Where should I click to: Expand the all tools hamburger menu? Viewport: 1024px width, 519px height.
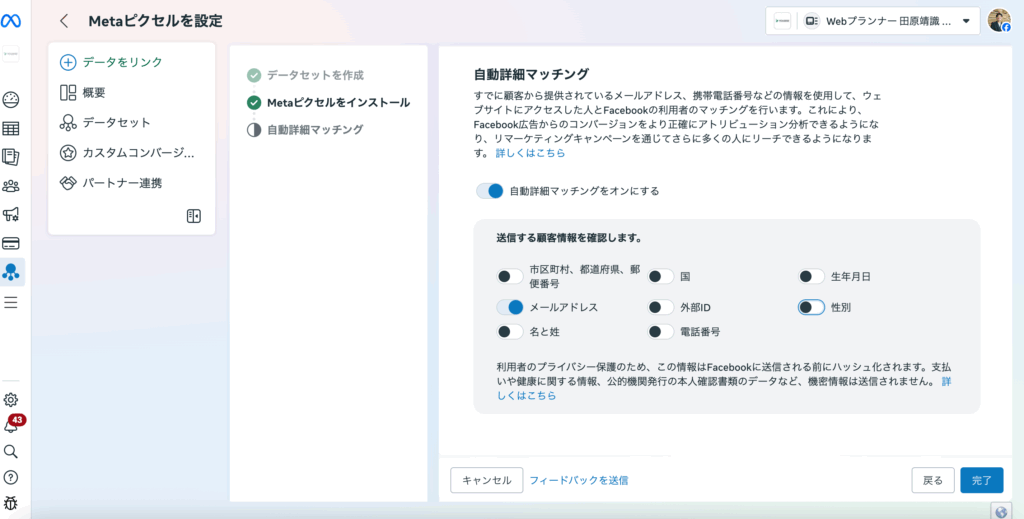click(x=11, y=302)
